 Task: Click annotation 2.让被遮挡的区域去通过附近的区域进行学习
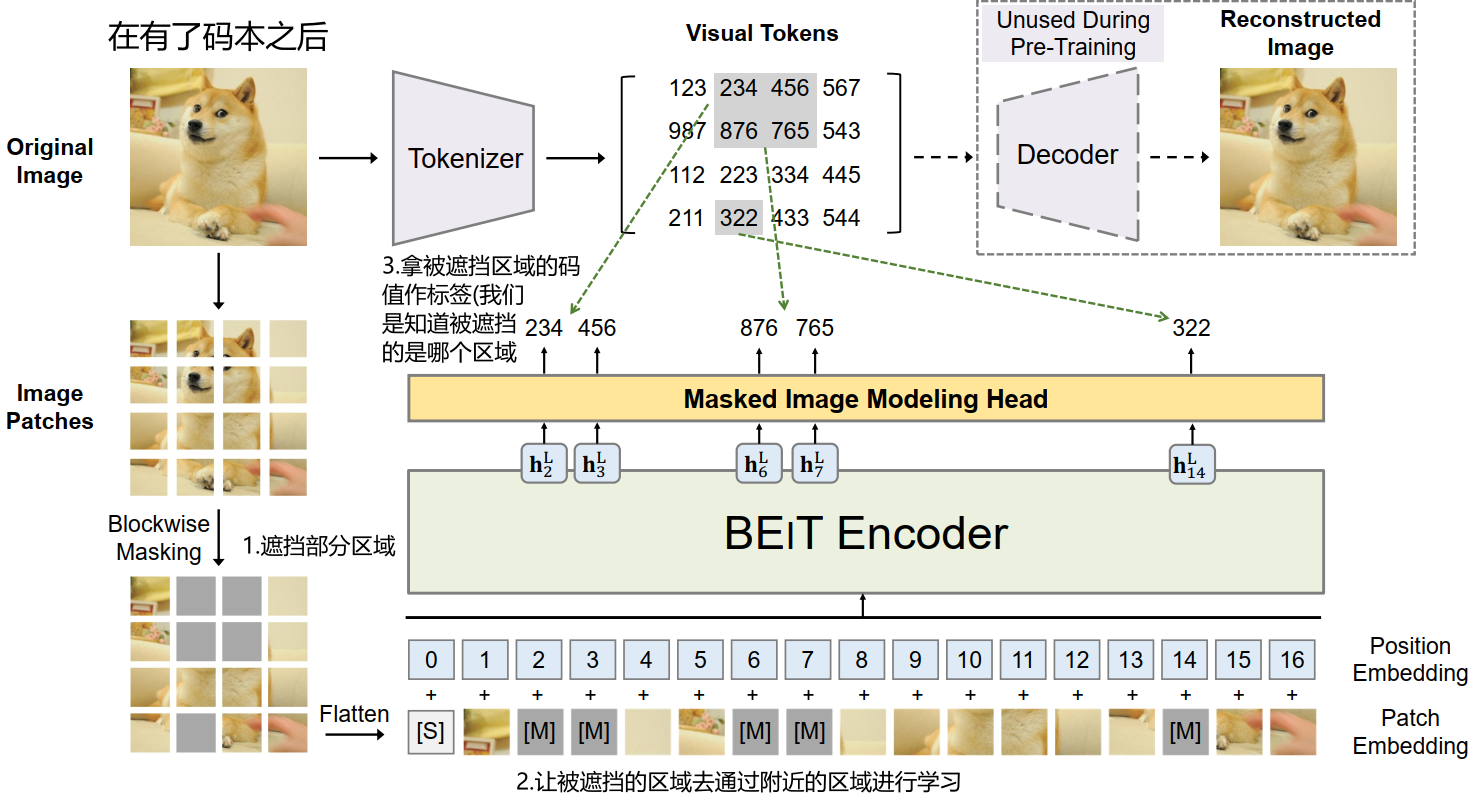tap(738, 782)
